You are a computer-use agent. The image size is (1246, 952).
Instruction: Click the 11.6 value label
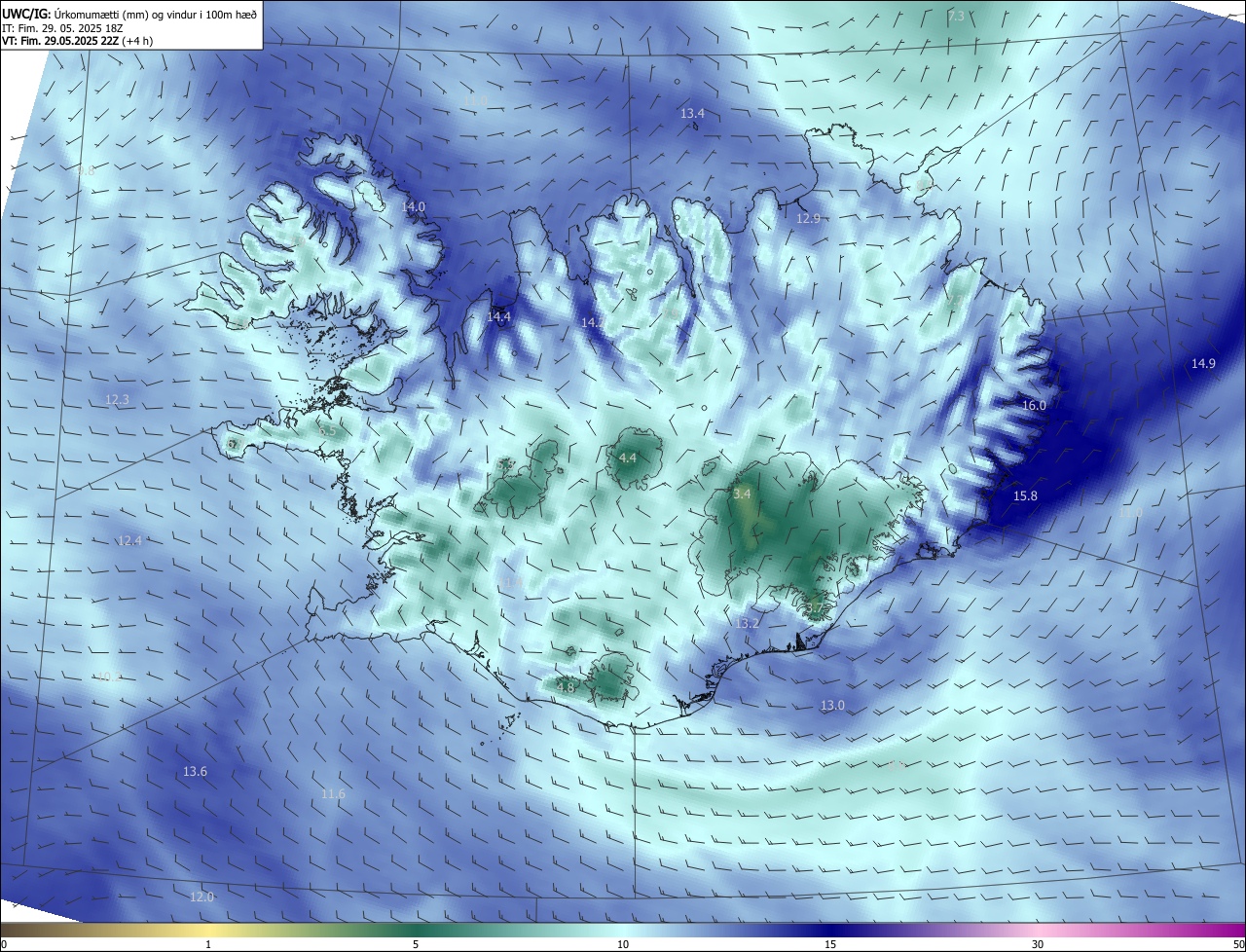(333, 794)
